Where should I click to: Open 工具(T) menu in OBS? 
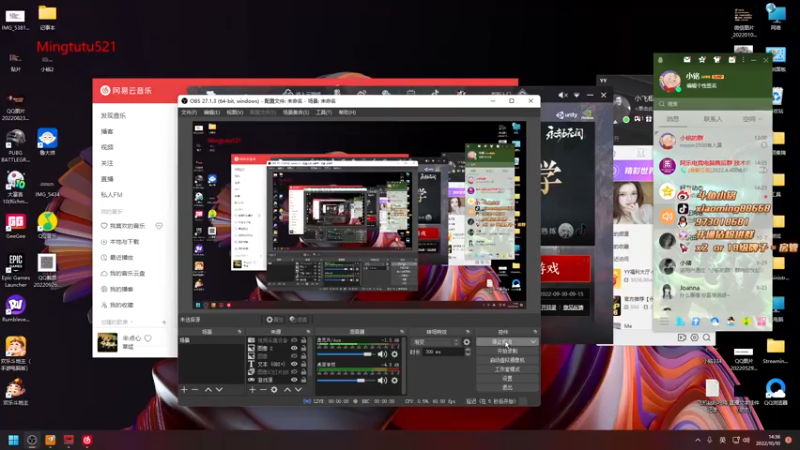pyautogui.click(x=323, y=112)
